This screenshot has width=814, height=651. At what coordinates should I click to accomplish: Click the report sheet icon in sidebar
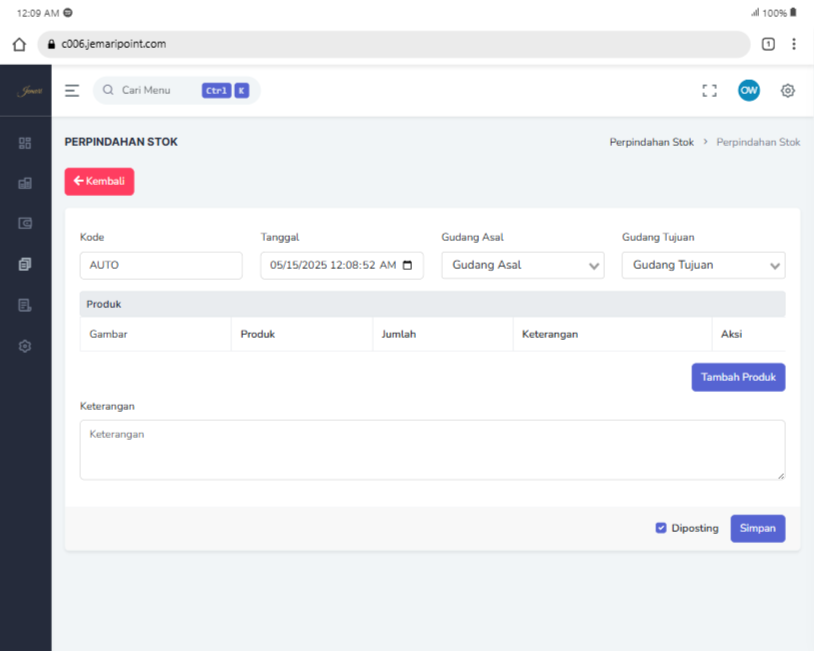pos(25,305)
